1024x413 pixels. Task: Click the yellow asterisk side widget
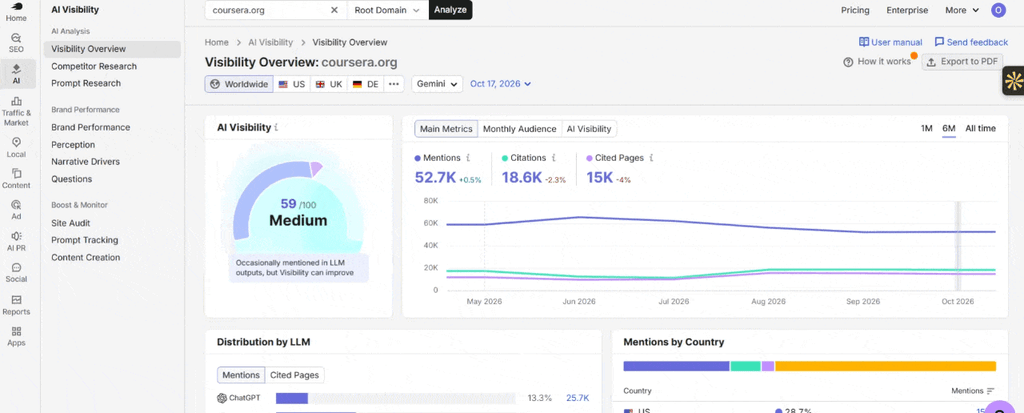(x=1014, y=81)
